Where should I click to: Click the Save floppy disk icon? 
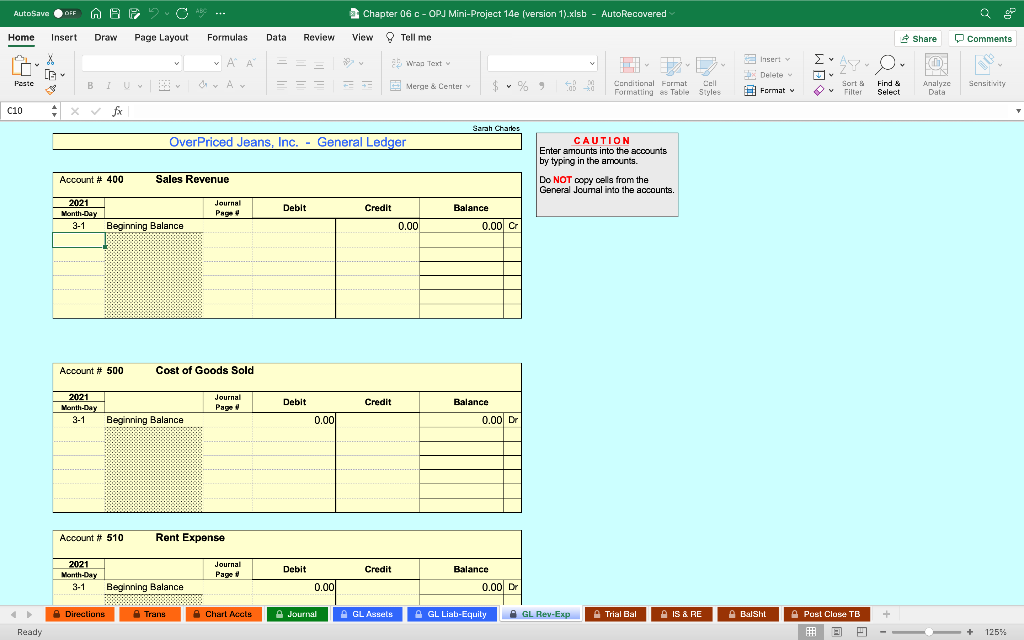click(115, 14)
